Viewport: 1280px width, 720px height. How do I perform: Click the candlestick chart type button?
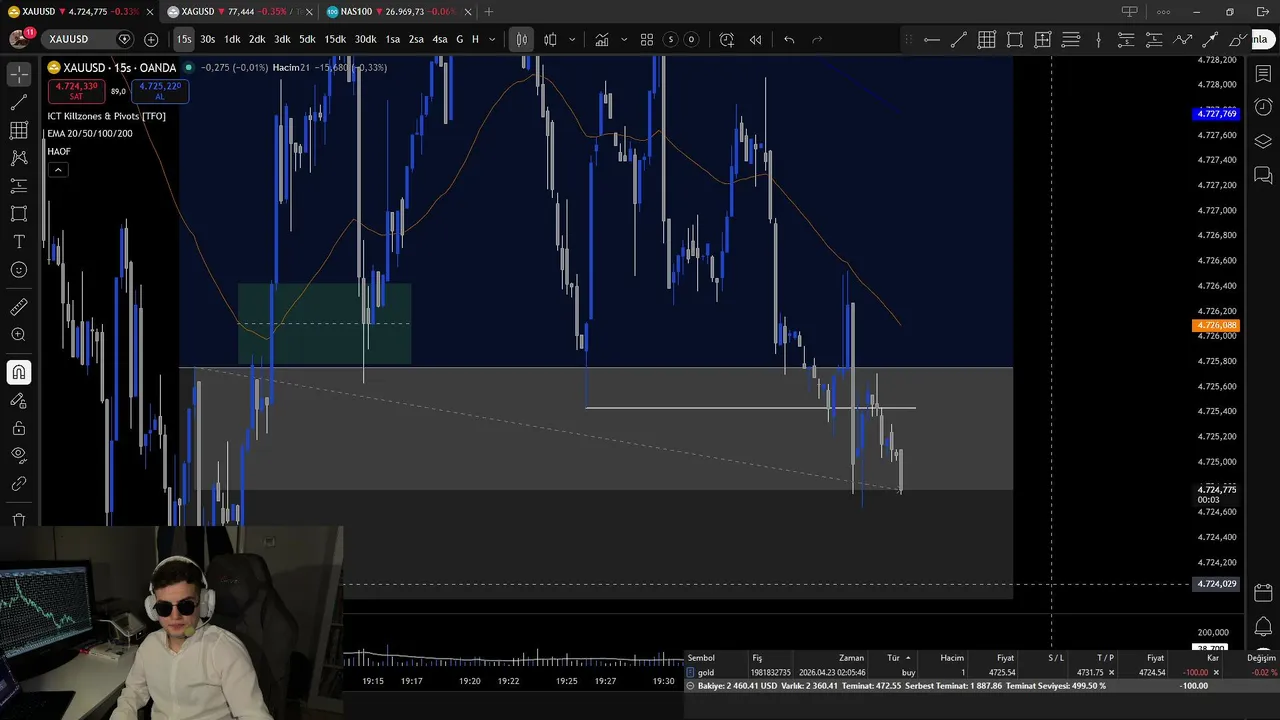tap(521, 39)
